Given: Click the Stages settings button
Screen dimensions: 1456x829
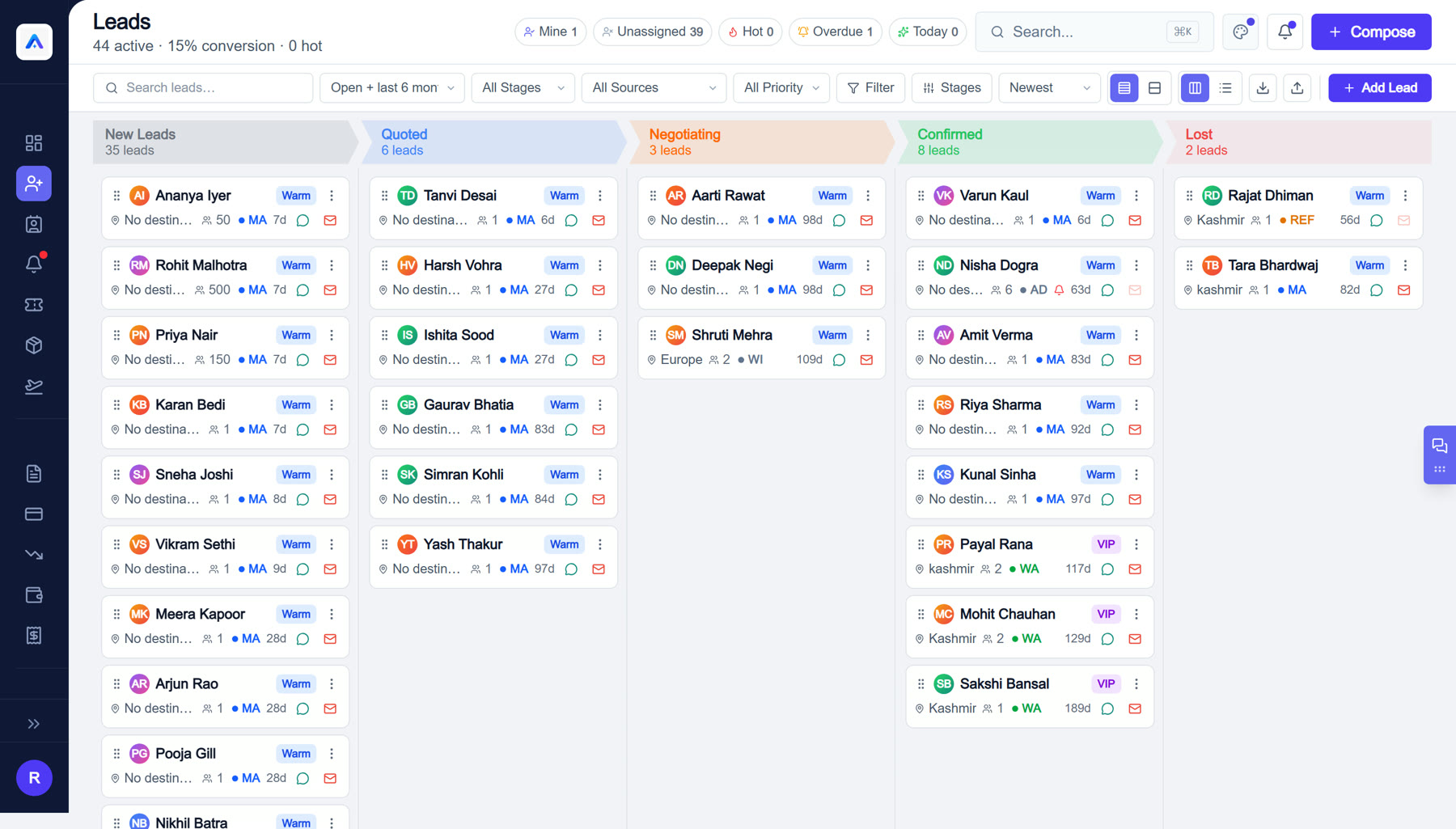Looking at the screenshot, I should (x=952, y=87).
